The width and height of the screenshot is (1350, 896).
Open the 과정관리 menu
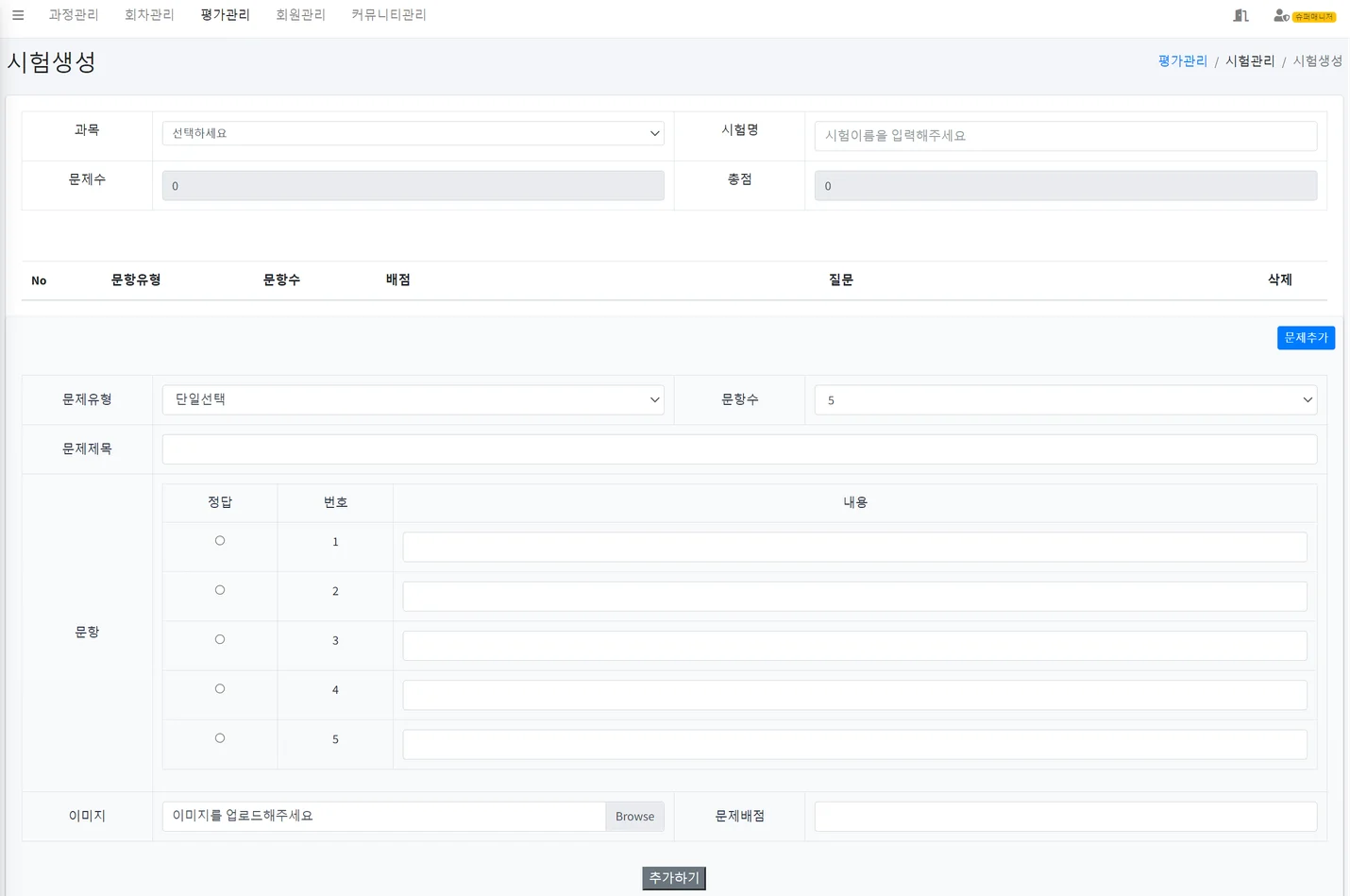pyautogui.click(x=74, y=15)
